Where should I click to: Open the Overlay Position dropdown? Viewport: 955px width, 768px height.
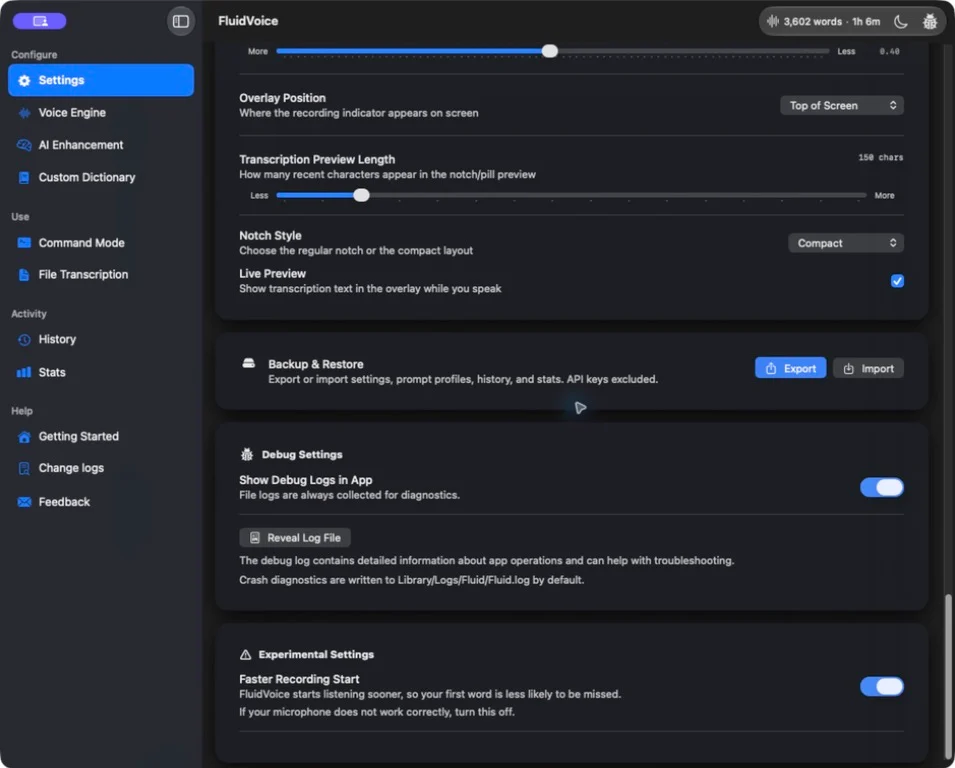(x=842, y=105)
